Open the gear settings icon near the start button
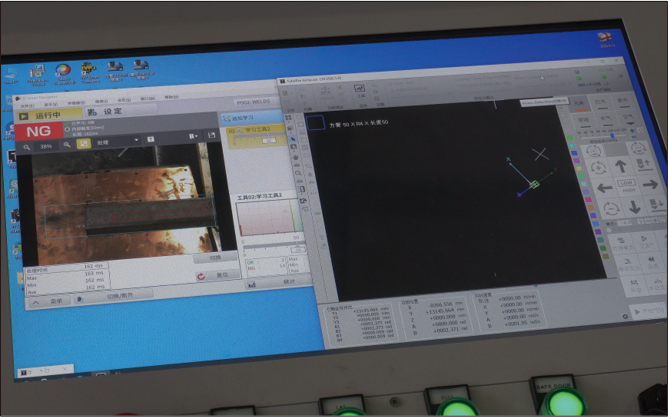The image size is (668, 417). tap(625, 316)
